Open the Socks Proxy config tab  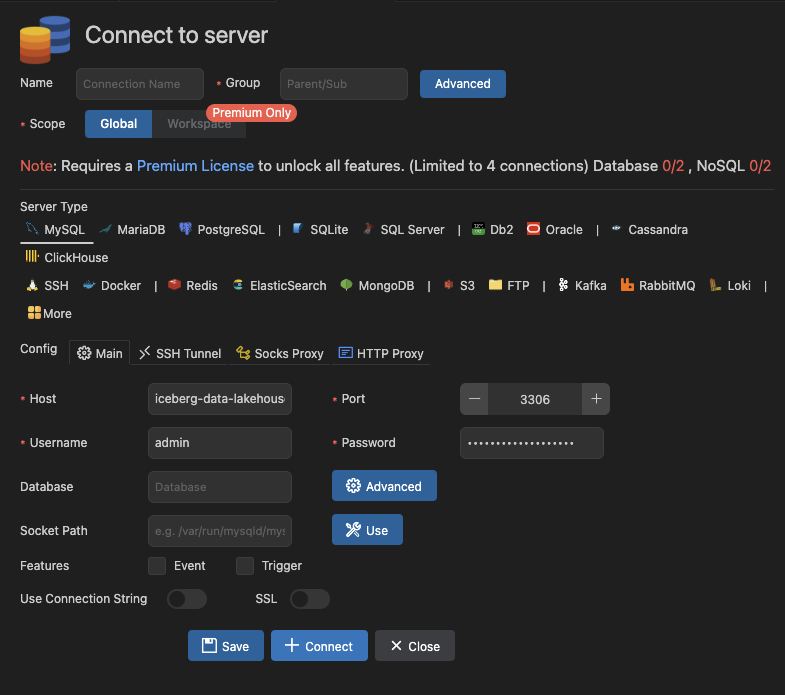click(280, 354)
